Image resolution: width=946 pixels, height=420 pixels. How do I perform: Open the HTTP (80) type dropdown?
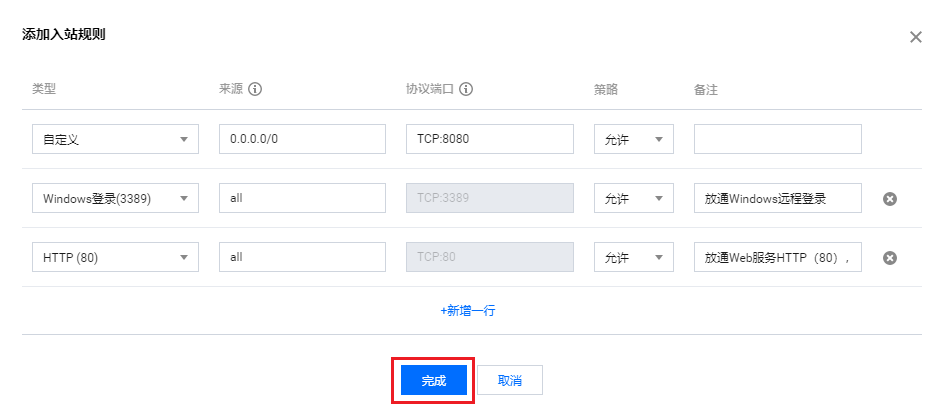click(x=115, y=258)
